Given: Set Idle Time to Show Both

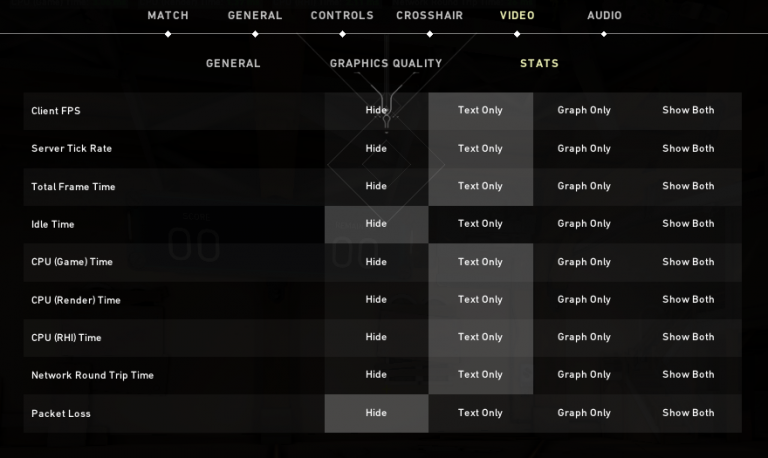Looking at the screenshot, I should tap(688, 224).
